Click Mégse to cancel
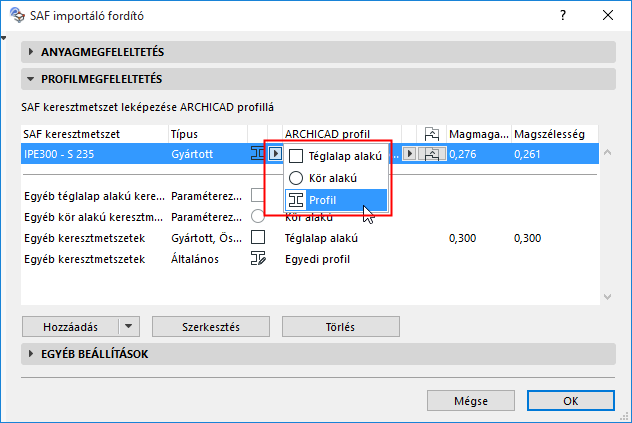The width and height of the screenshot is (632, 423). [471, 401]
